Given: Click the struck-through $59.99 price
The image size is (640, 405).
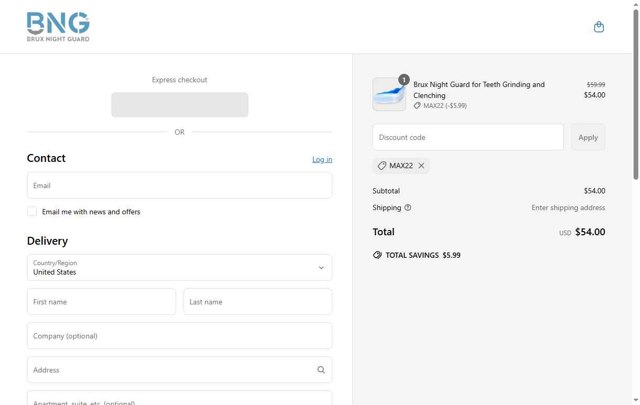Looking at the screenshot, I should coord(596,85).
